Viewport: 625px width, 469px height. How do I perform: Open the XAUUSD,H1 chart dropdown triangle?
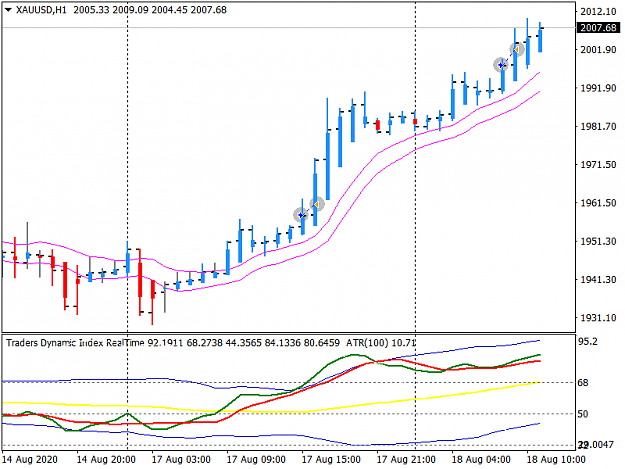tap(8, 10)
